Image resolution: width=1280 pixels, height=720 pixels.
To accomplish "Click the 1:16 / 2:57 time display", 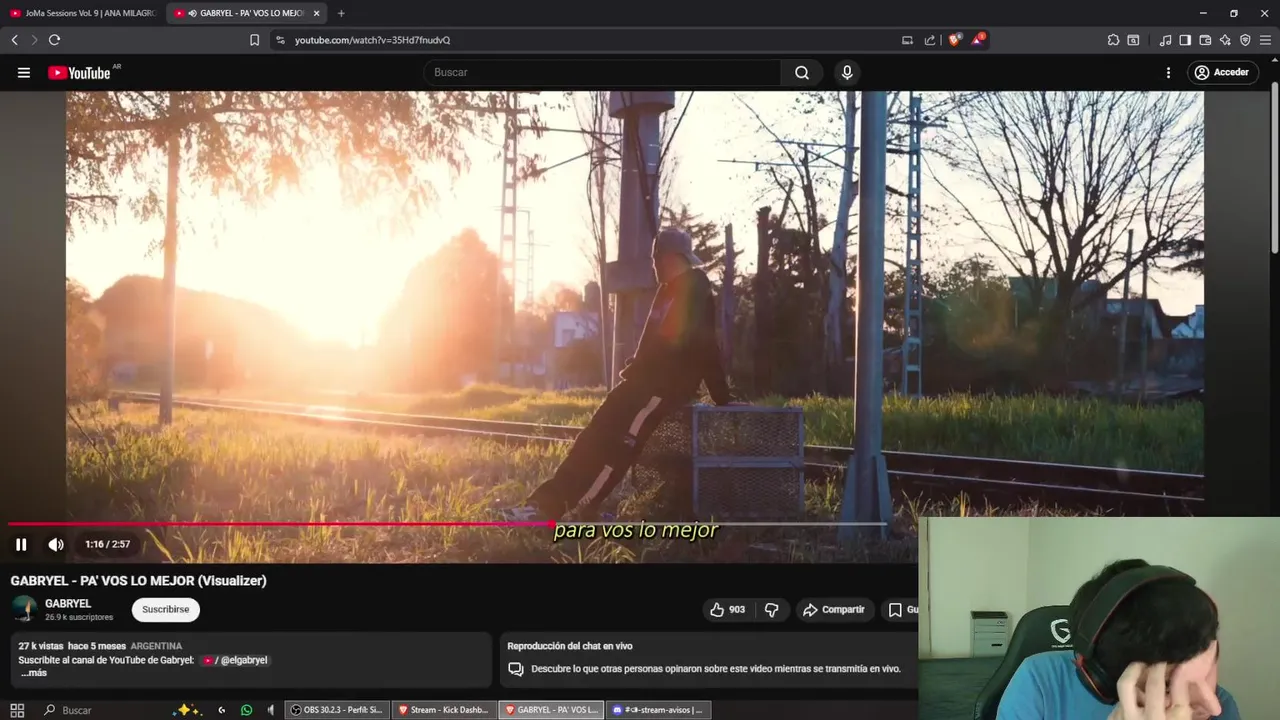I will tap(107, 544).
